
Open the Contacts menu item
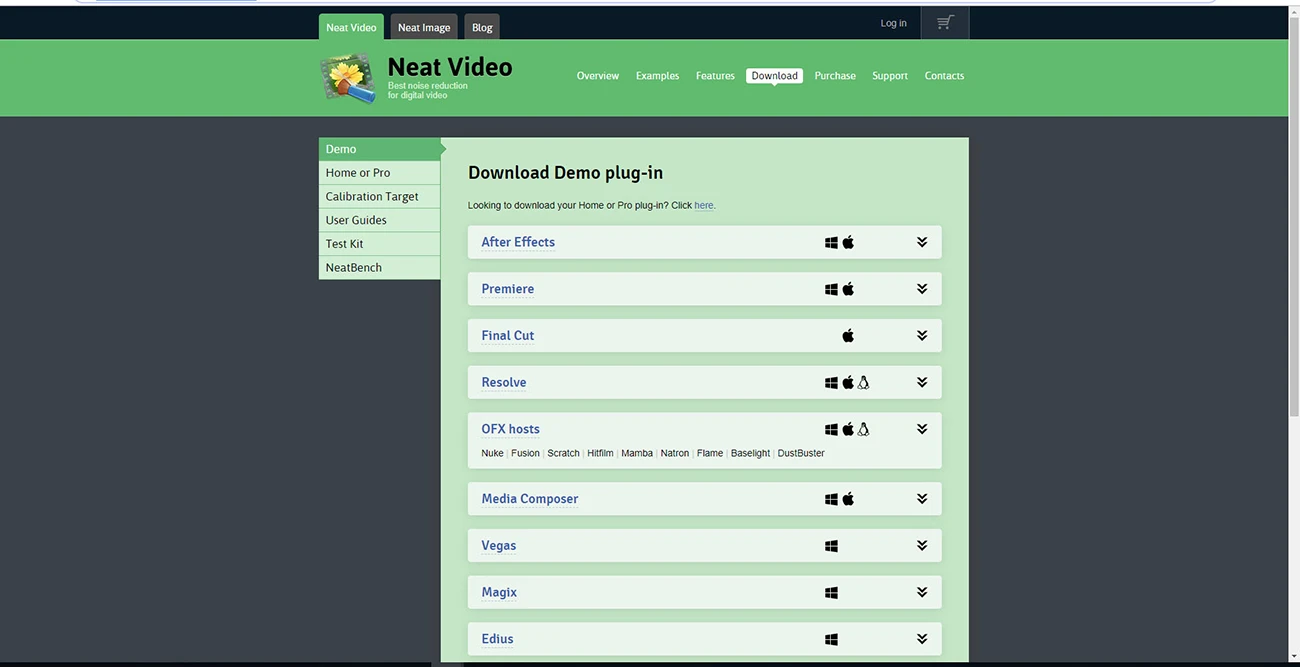click(x=944, y=76)
